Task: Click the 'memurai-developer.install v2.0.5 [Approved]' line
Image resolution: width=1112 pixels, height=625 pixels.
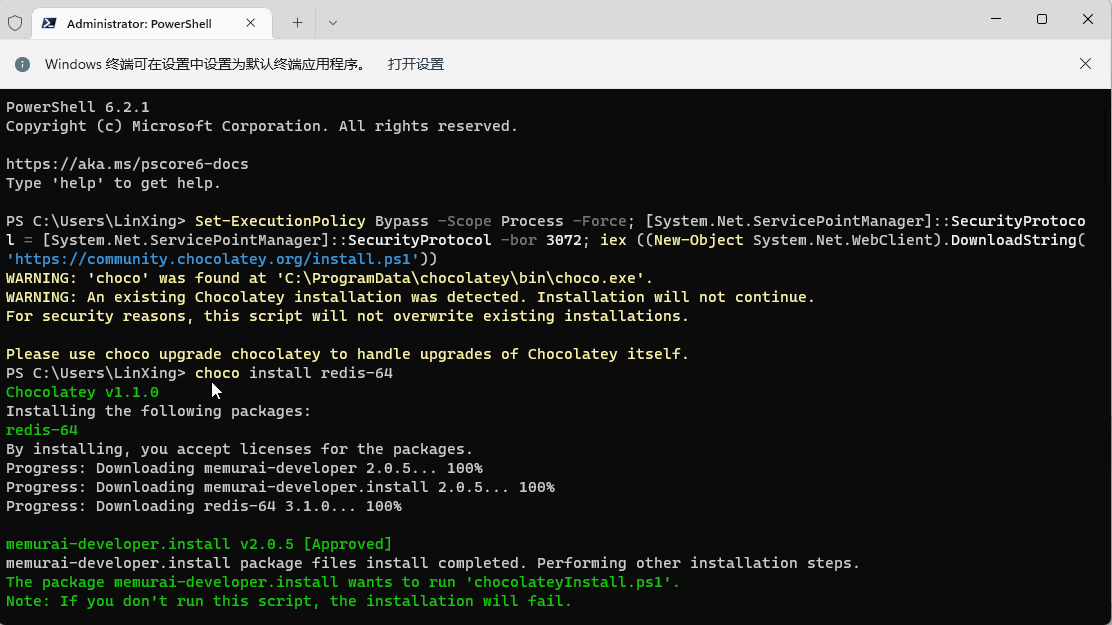Action: pos(199,544)
